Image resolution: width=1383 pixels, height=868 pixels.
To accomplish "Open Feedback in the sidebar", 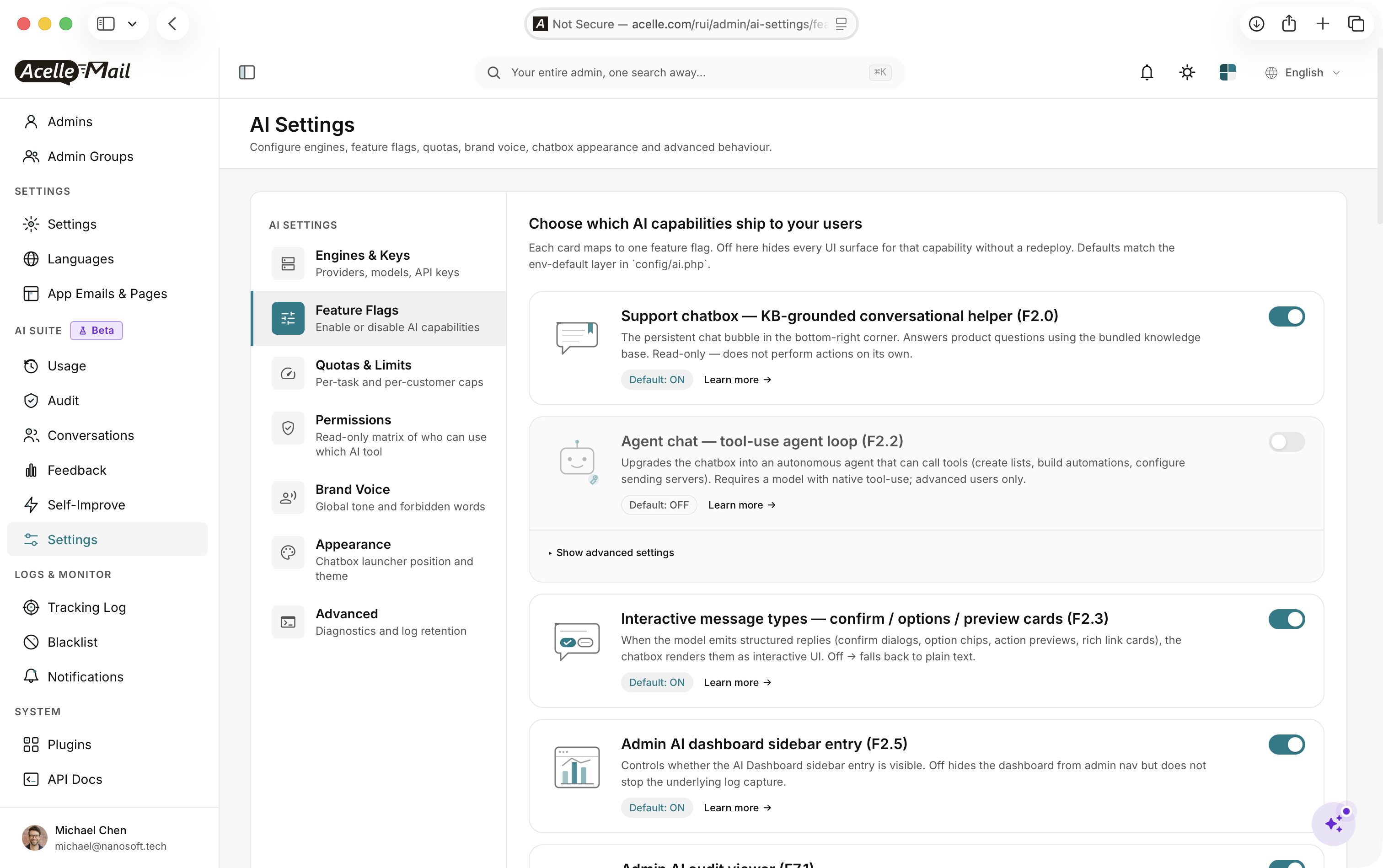I will coord(107,470).
